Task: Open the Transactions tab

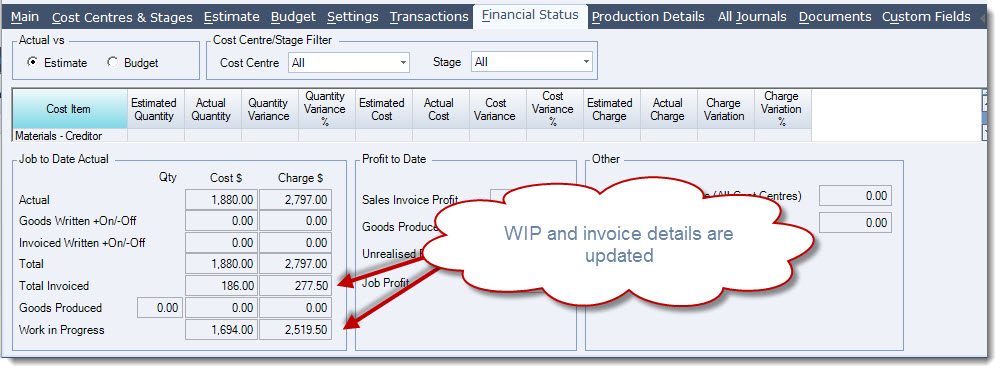Action: (x=429, y=17)
